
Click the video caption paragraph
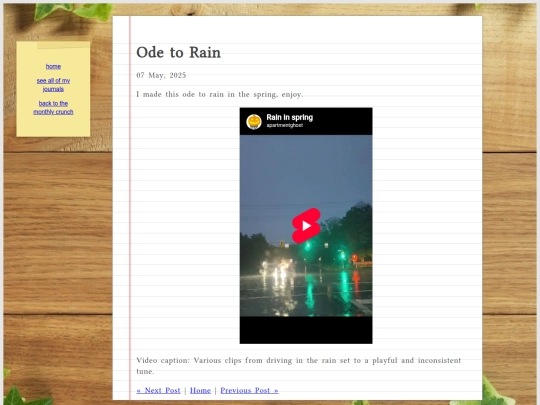299,366
